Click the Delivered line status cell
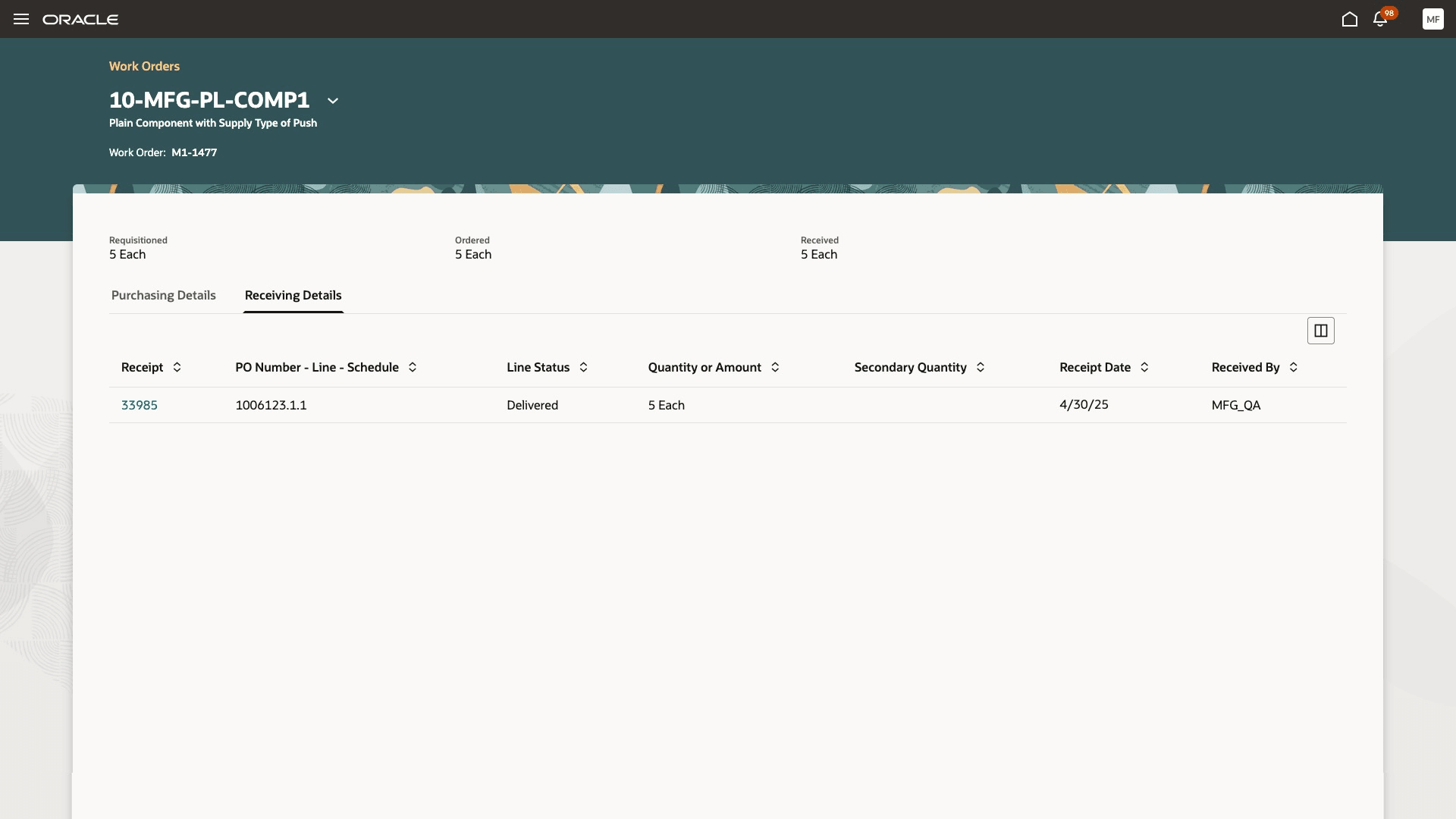This screenshot has width=1456, height=819. tap(532, 405)
